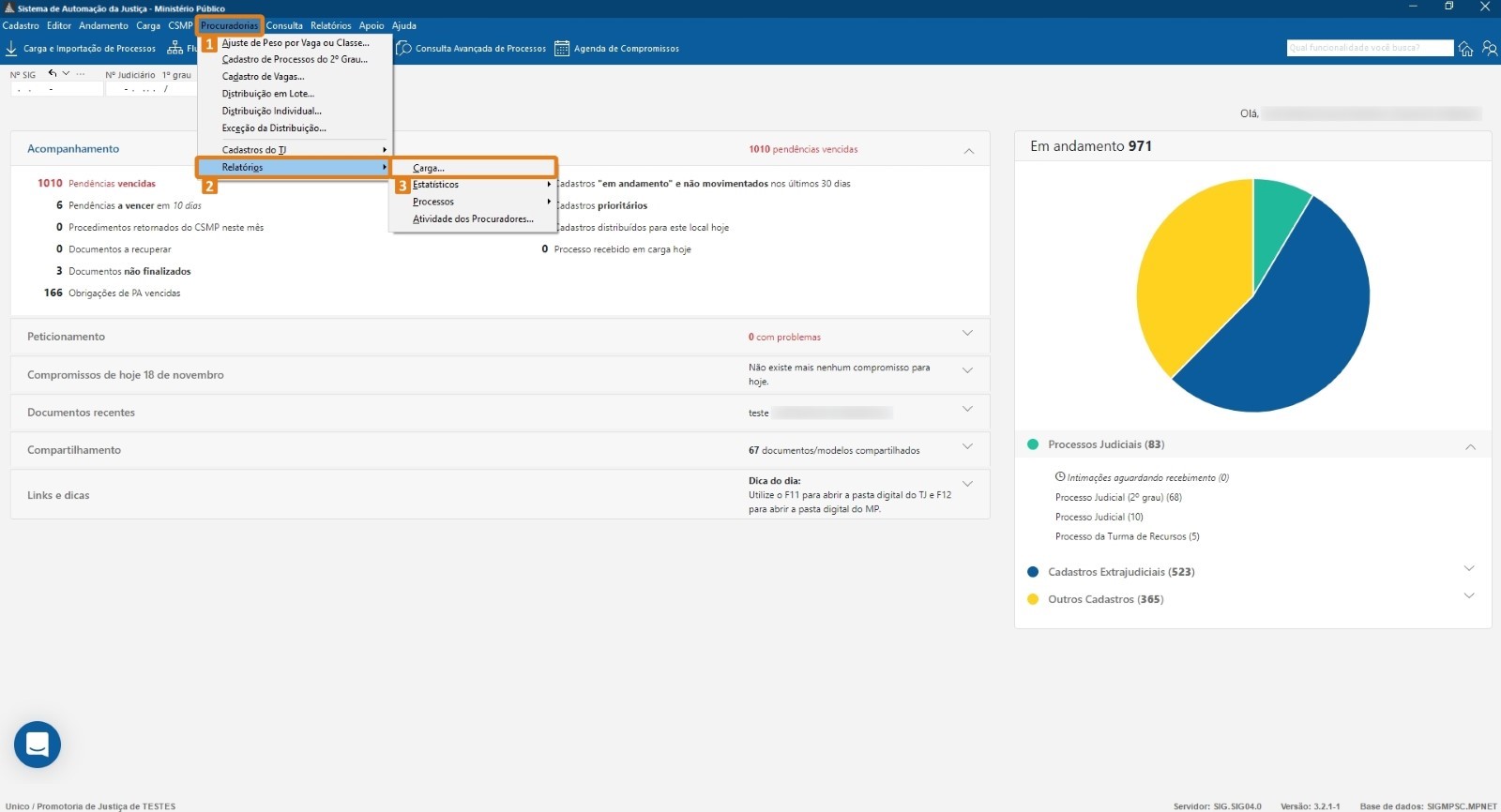This screenshot has height=812, width=1501.
Task: Open the Andamento menu
Action: pyautogui.click(x=103, y=25)
